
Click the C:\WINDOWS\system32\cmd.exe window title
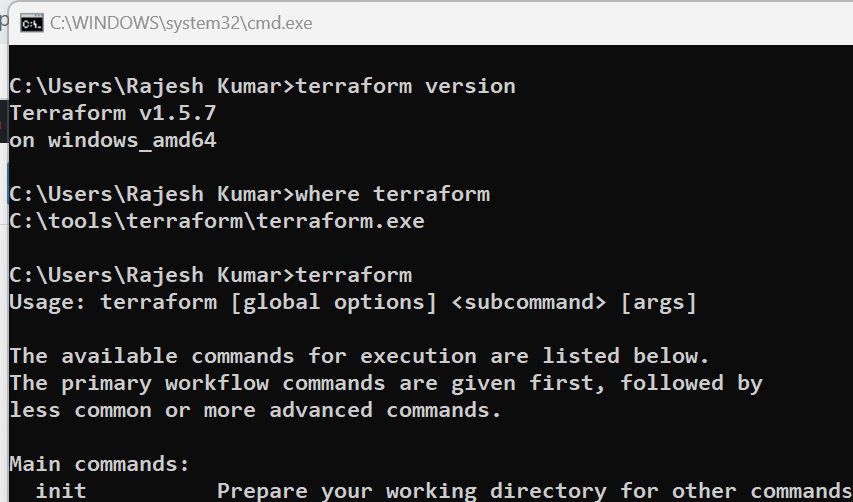(x=181, y=23)
